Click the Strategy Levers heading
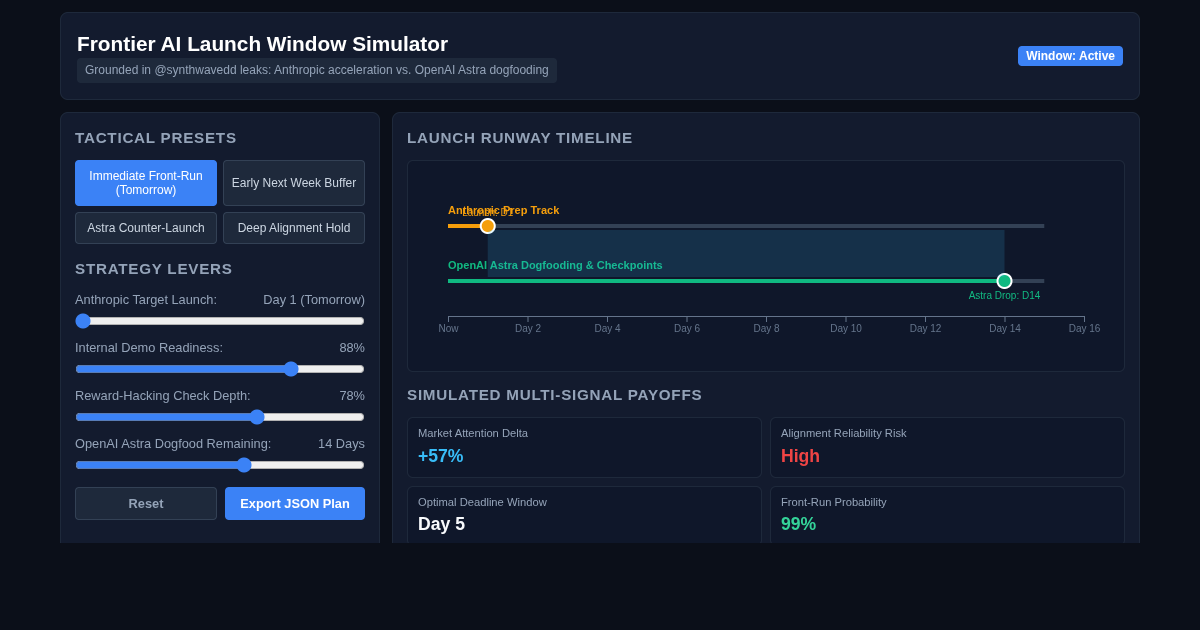 tap(154, 269)
